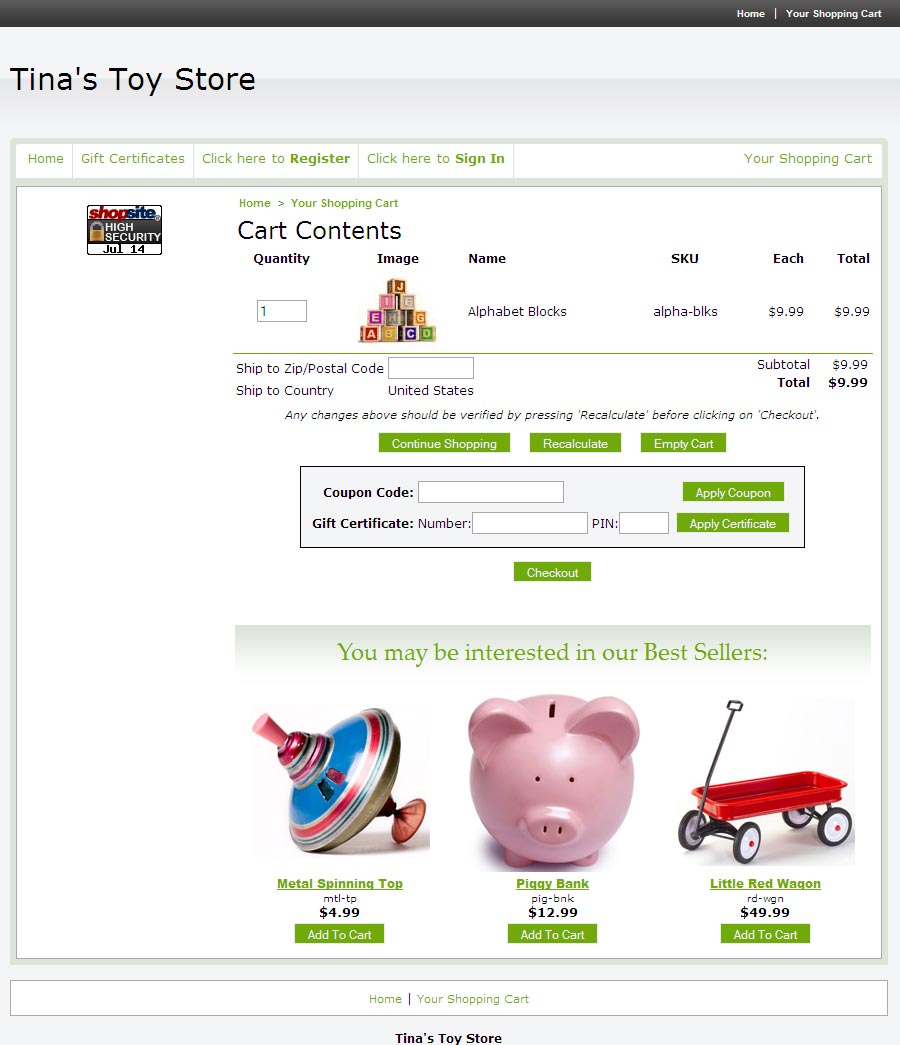Click the Apply Certificate button

coord(733,523)
